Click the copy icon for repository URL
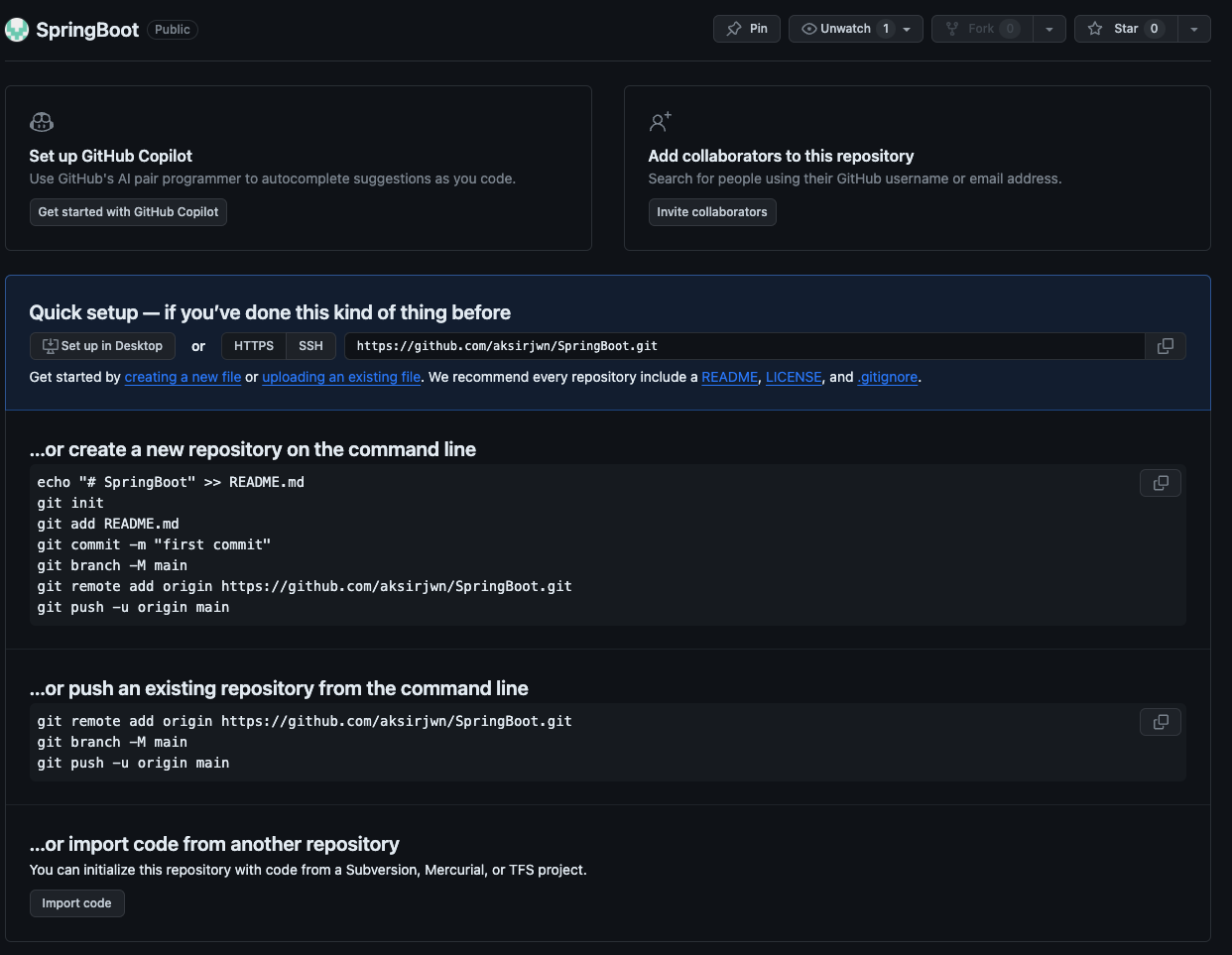Screen dimensions: 1232x955 (x=1166, y=346)
